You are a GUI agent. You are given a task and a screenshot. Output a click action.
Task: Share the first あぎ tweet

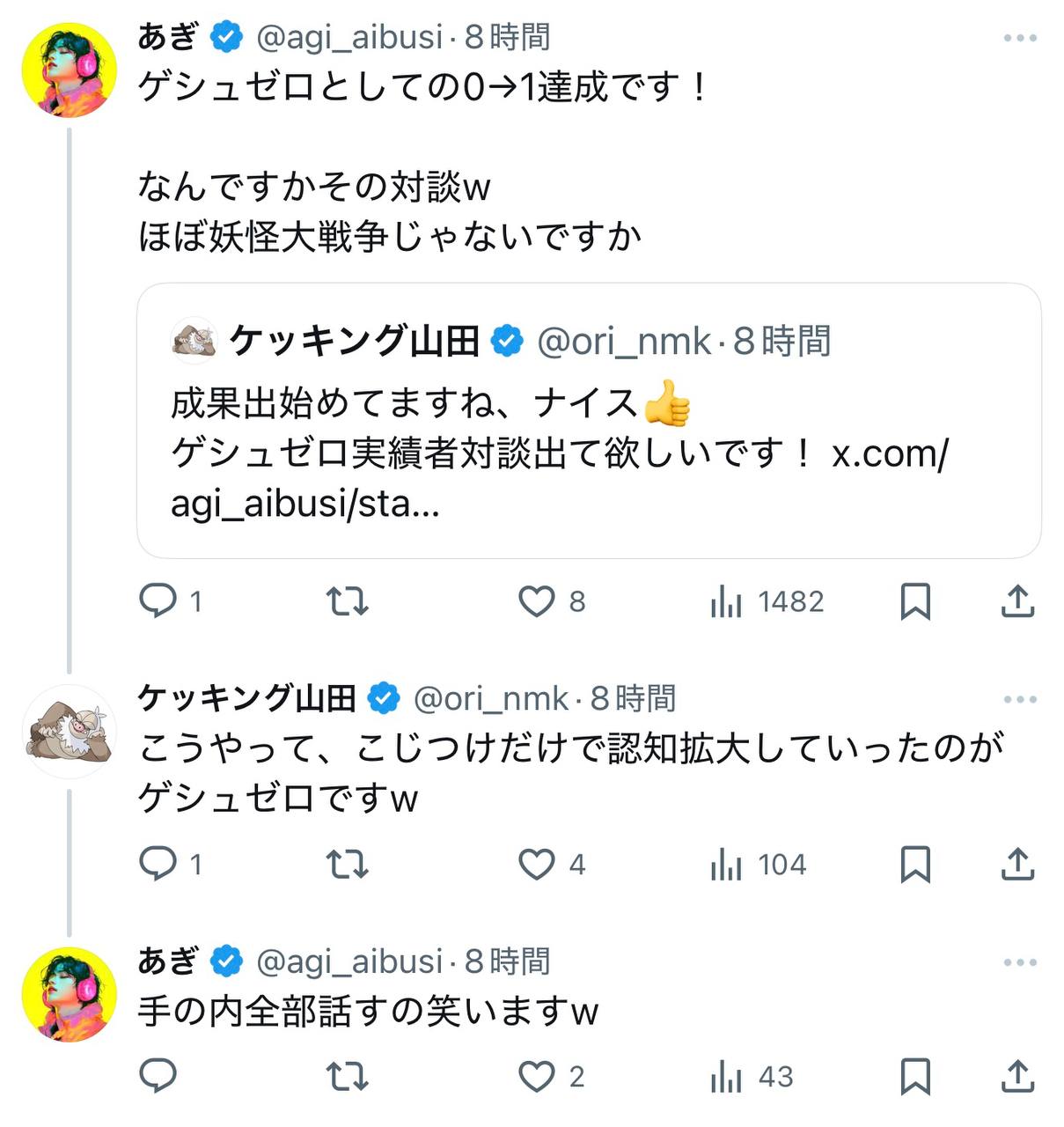pos(1017,601)
